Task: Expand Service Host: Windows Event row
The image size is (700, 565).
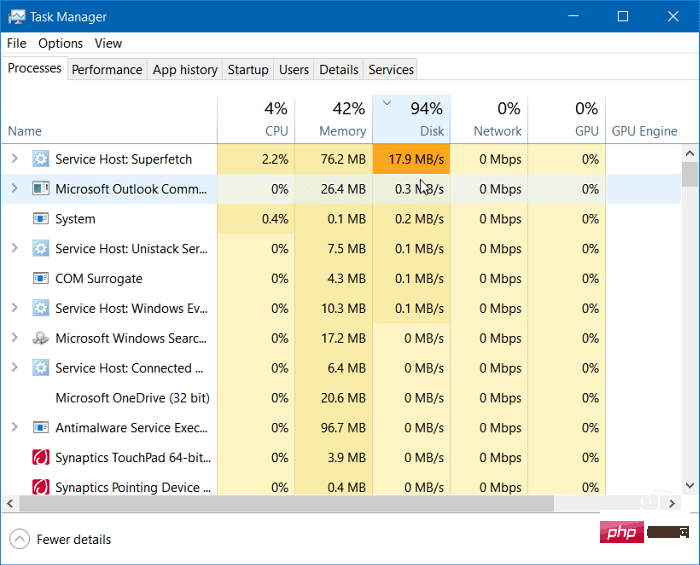Action: pos(14,308)
